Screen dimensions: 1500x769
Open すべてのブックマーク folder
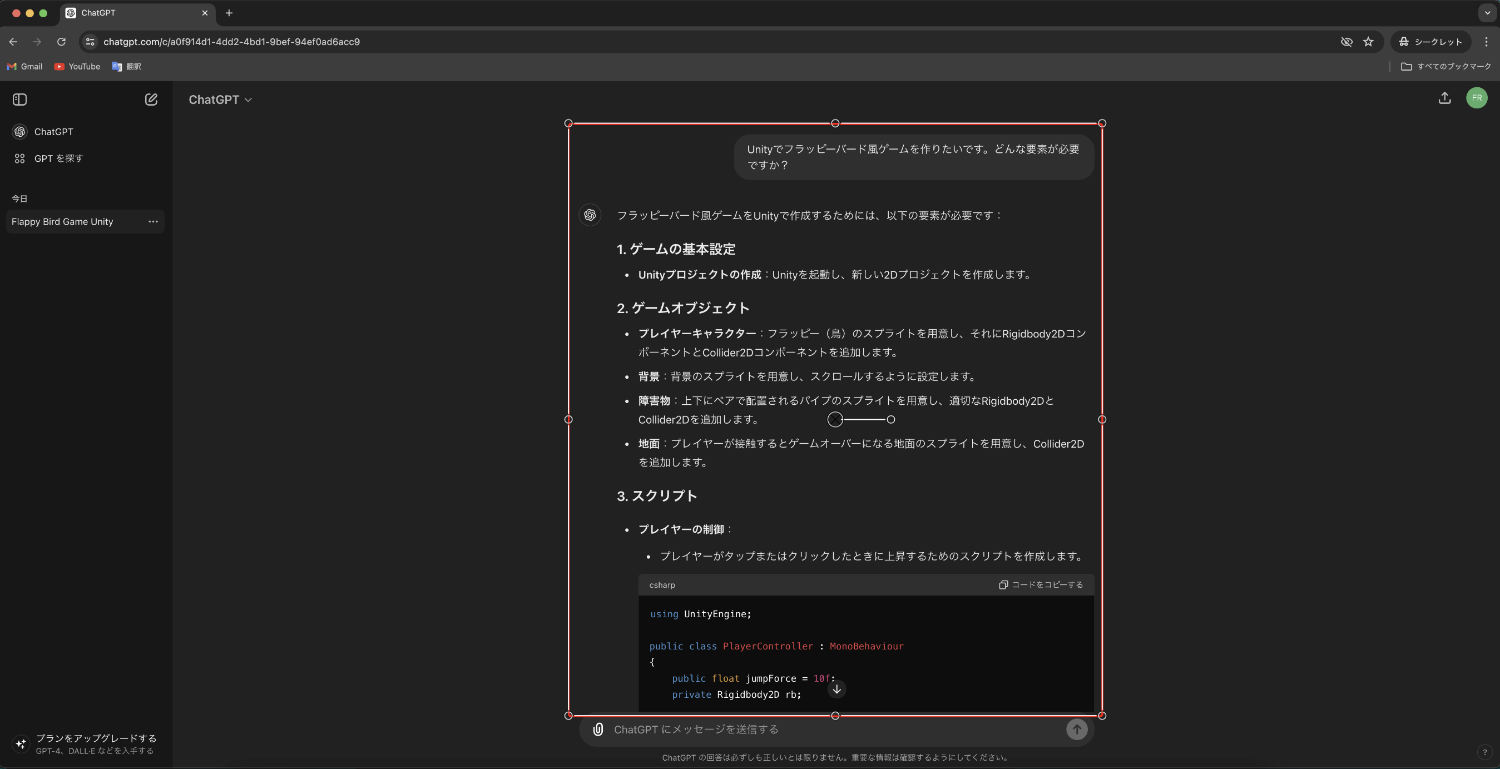[1446, 66]
